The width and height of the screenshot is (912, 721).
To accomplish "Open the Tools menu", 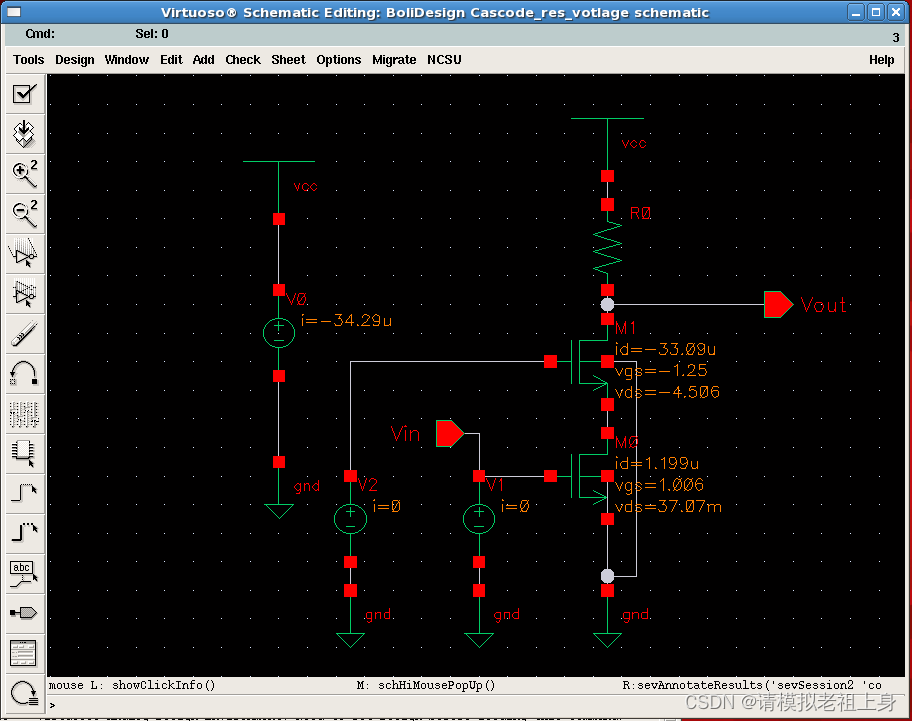I will [28, 59].
